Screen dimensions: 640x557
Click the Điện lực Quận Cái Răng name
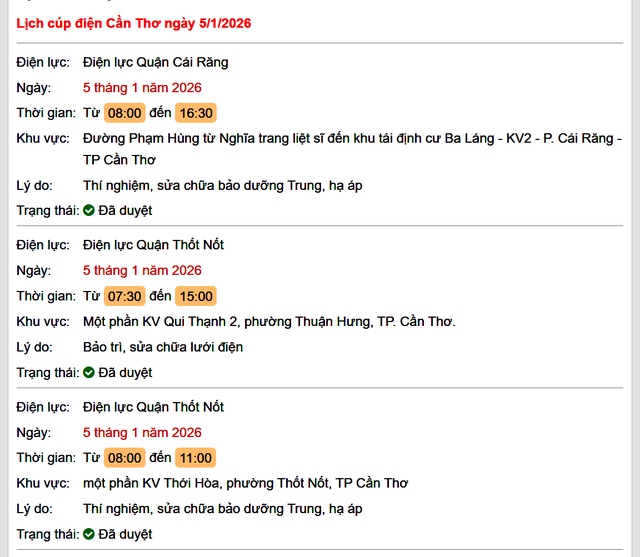click(x=155, y=62)
